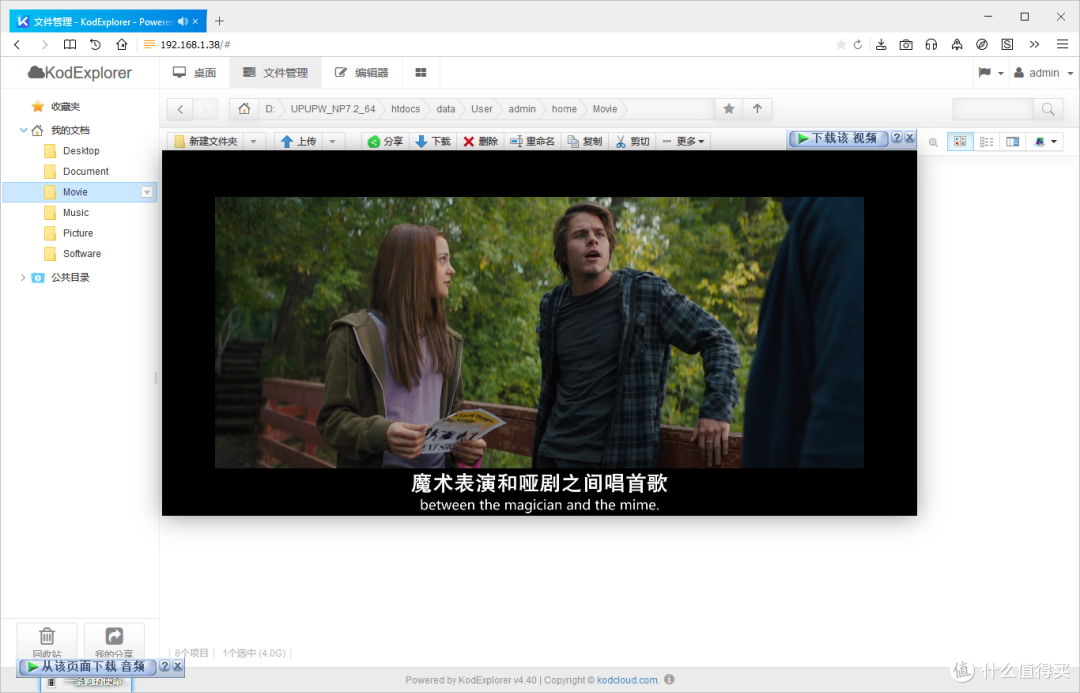The height and width of the screenshot is (693, 1080).
Task: Open the app grid tab
Action: (421, 72)
